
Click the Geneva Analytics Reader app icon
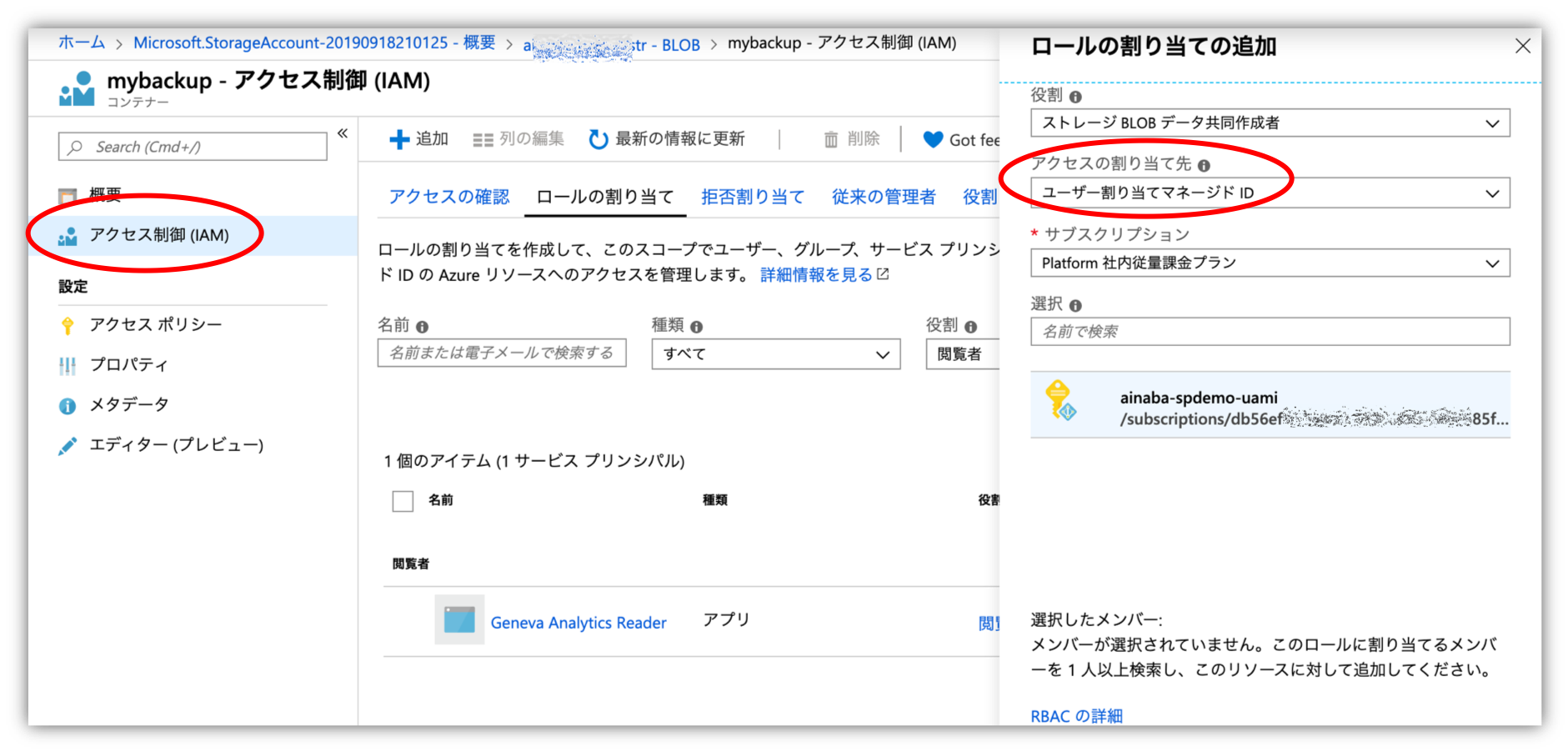coord(459,619)
